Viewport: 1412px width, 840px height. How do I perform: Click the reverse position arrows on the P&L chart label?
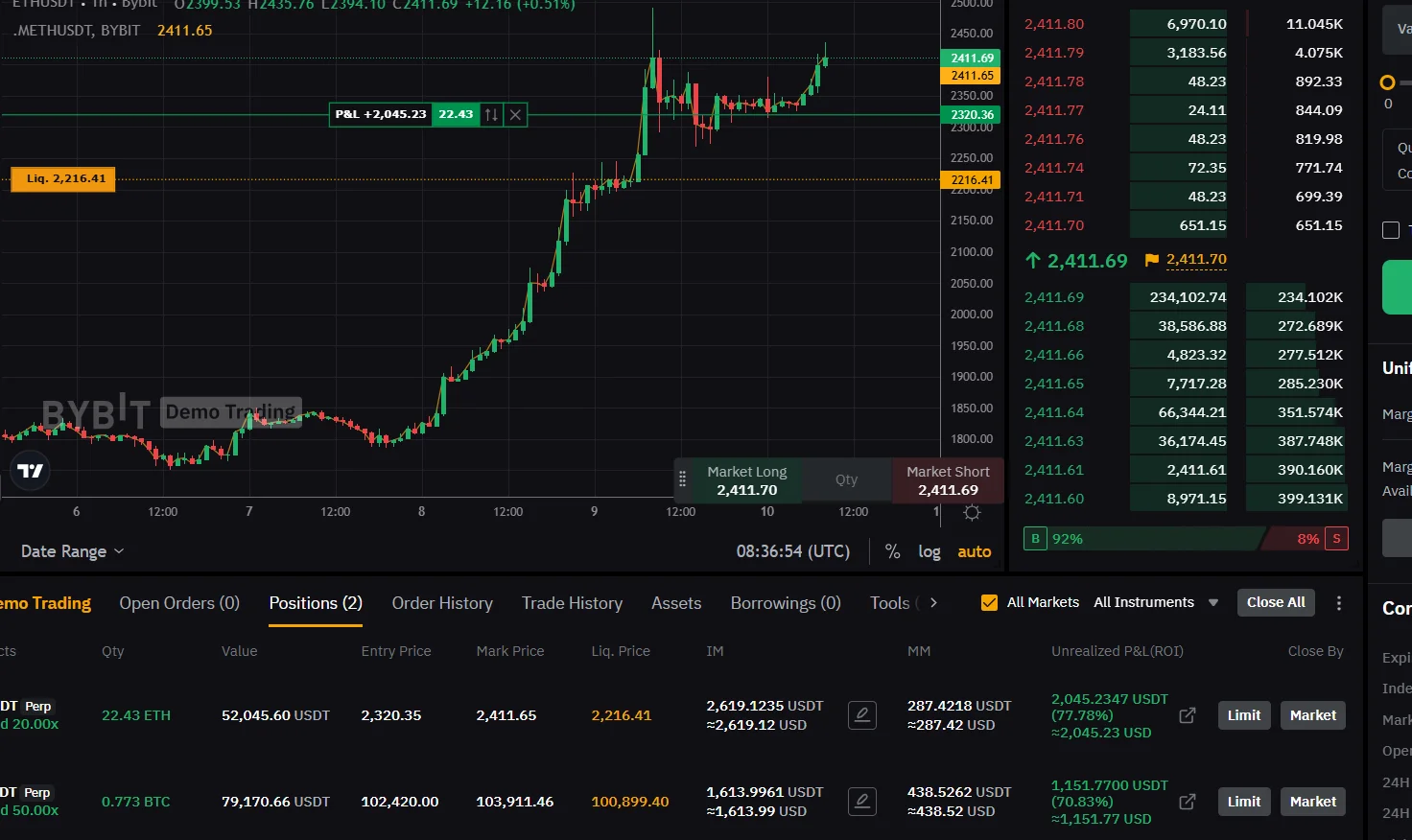point(491,114)
